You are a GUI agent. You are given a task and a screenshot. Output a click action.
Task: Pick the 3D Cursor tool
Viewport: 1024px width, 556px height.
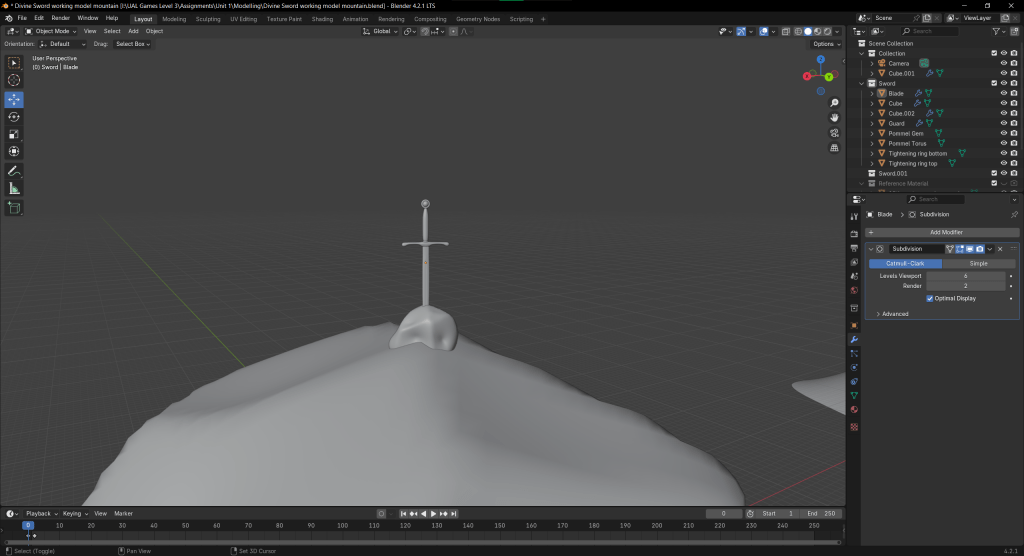[14, 80]
